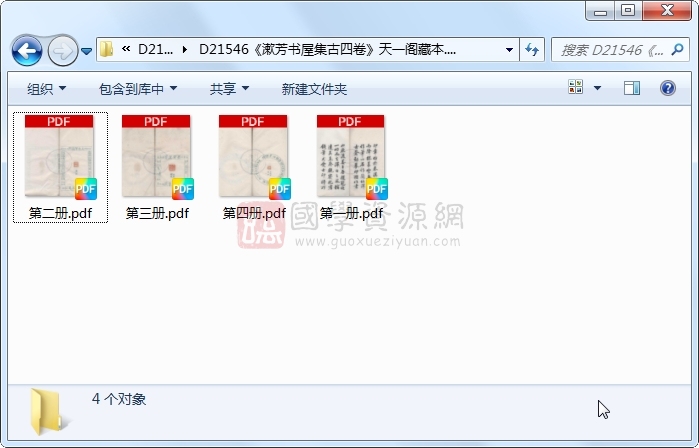The image size is (699, 448).
Task: Minimize the Explorer window
Action: tap(600, 11)
